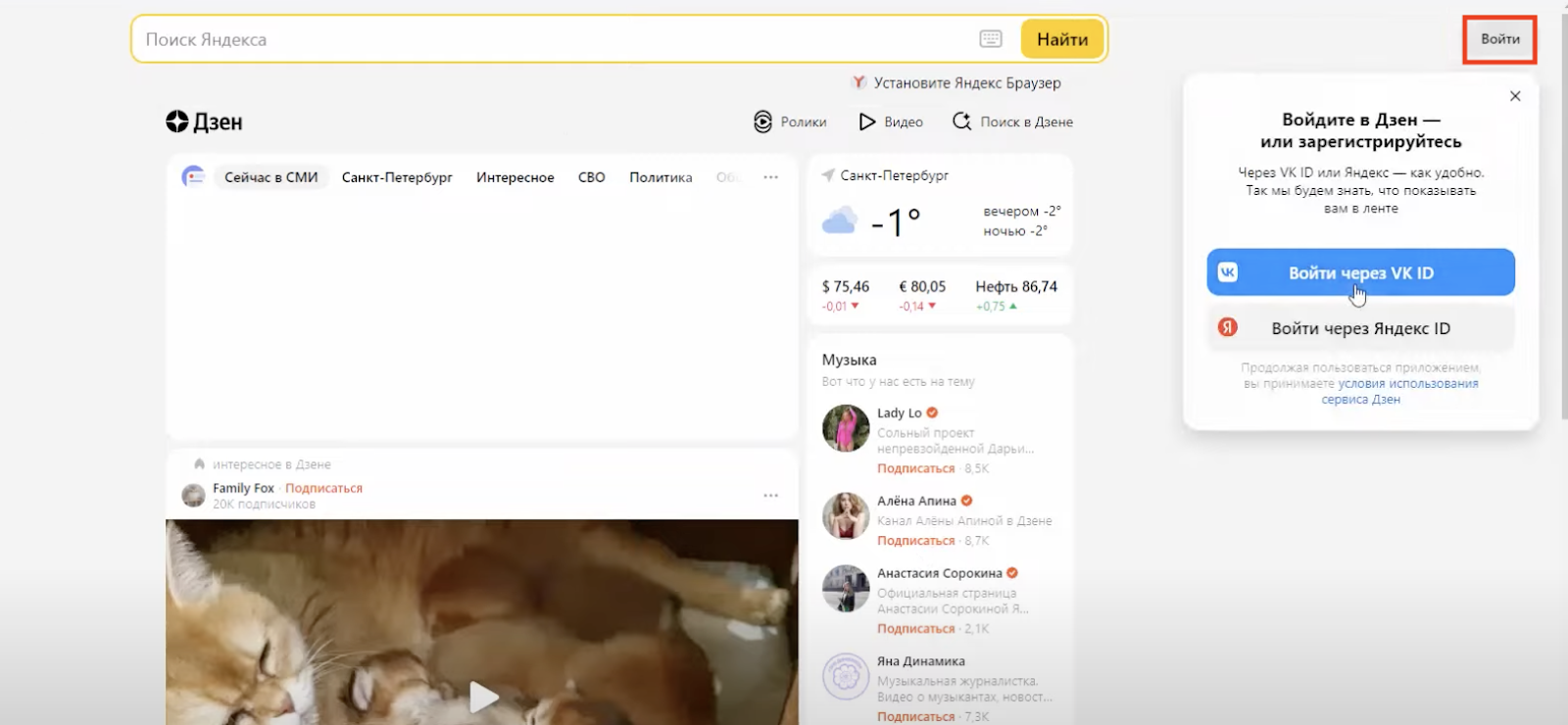Sign in via VK ID
Screen dimensions: 1568x725
[1360, 272]
